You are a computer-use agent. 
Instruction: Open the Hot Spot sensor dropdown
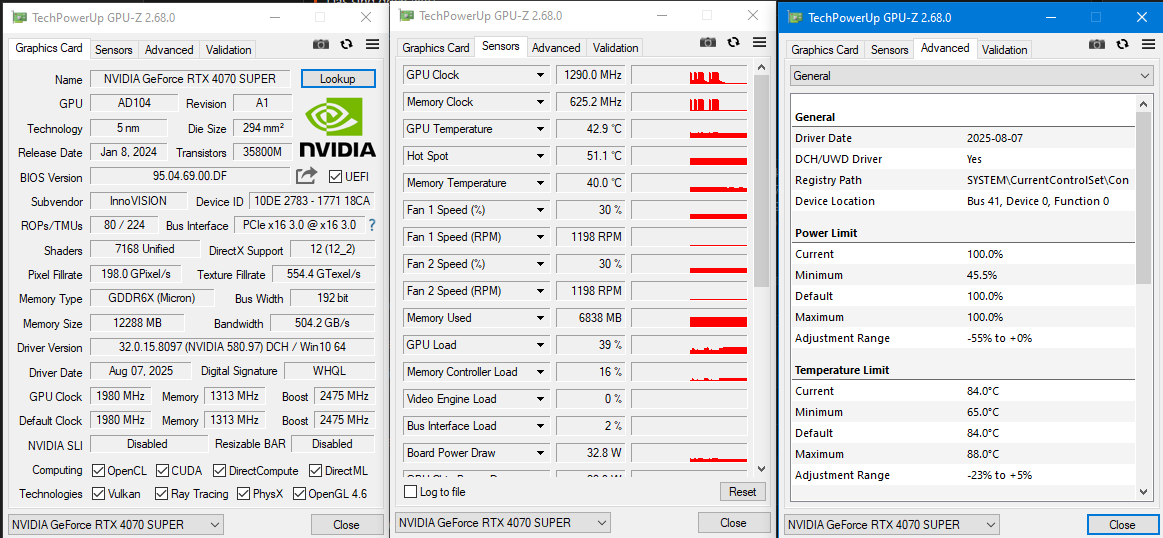pyautogui.click(x=541, y=156)
